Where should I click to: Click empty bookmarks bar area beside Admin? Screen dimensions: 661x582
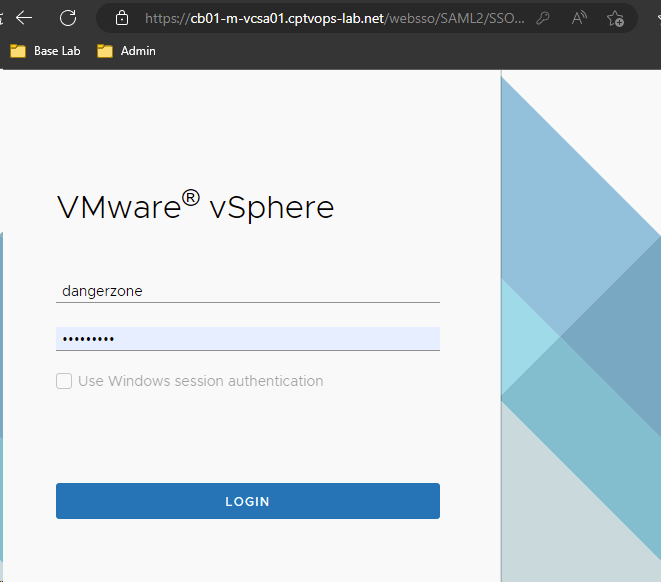[x=400, y=51]
